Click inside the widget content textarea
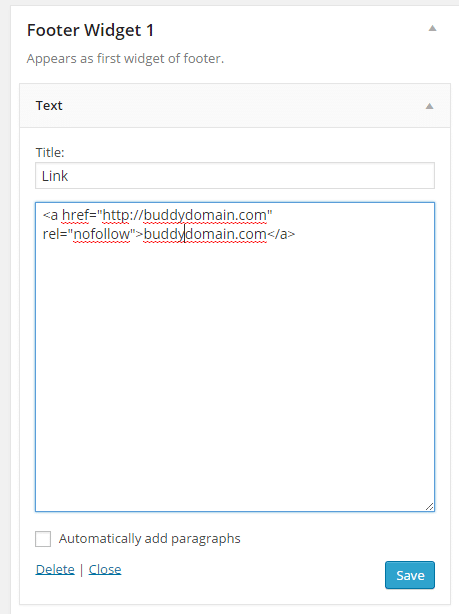Image resolution: width=459 pixels, height=614 pixels. point(235,357)
